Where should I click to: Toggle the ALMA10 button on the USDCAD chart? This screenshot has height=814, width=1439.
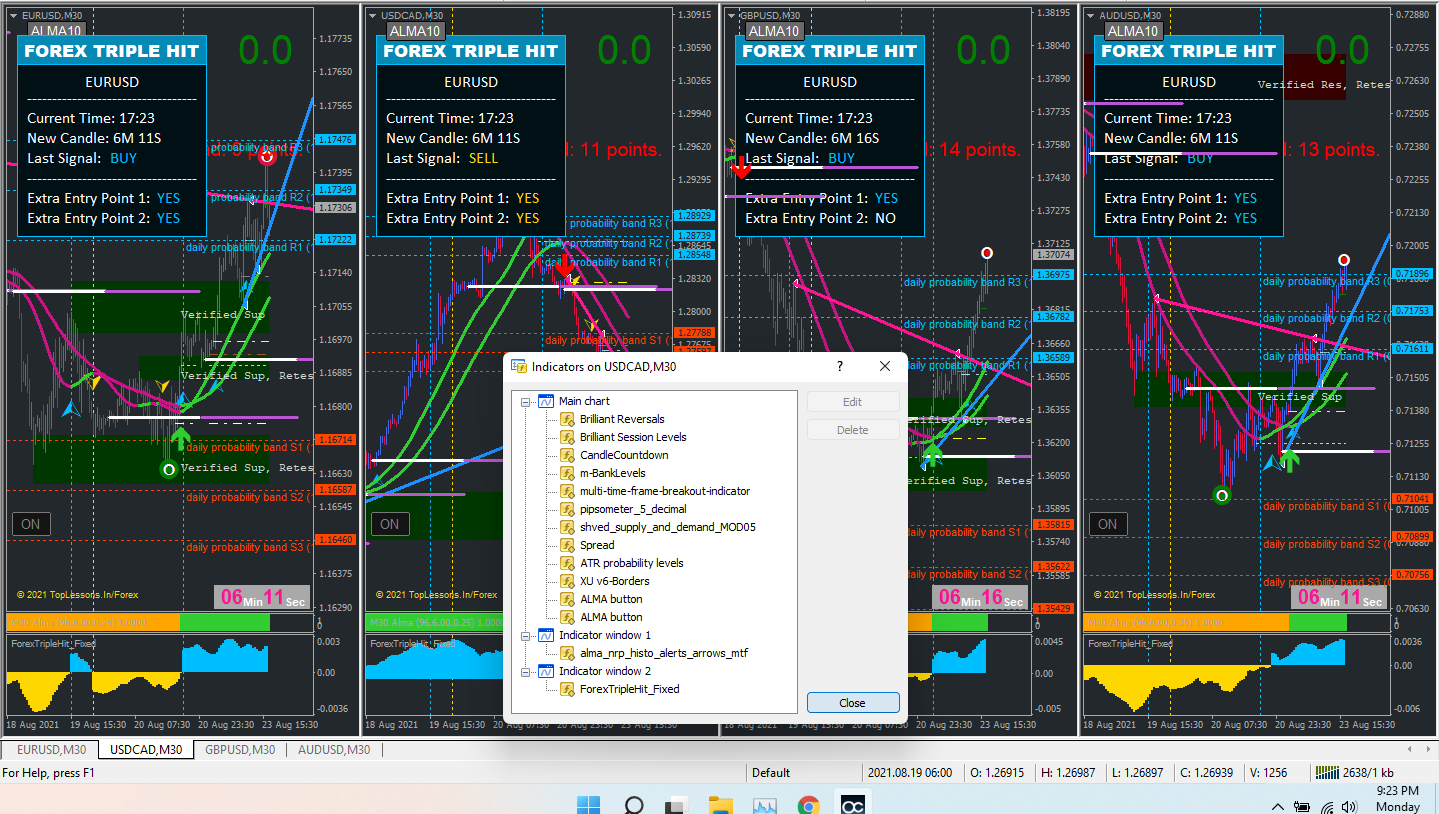pos(414,30)
